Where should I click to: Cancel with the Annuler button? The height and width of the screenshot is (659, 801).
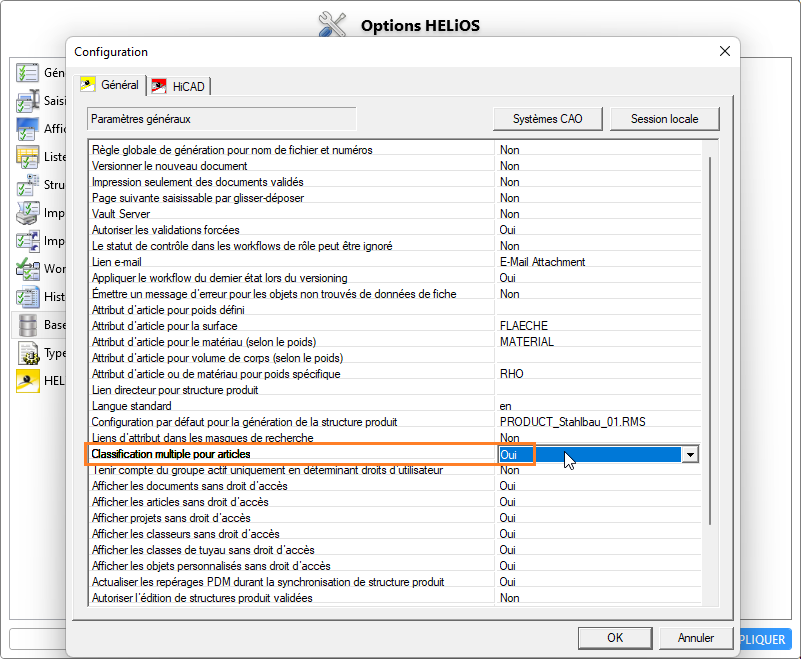tap(696, 638)
